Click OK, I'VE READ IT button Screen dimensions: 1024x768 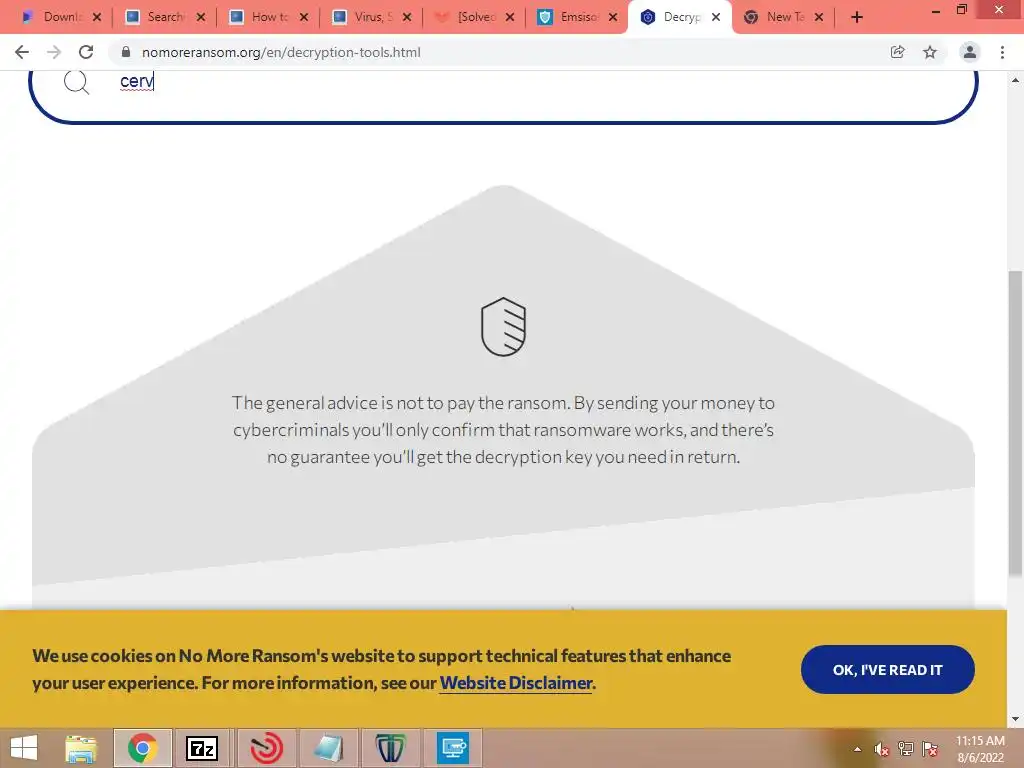pos(888,669)
